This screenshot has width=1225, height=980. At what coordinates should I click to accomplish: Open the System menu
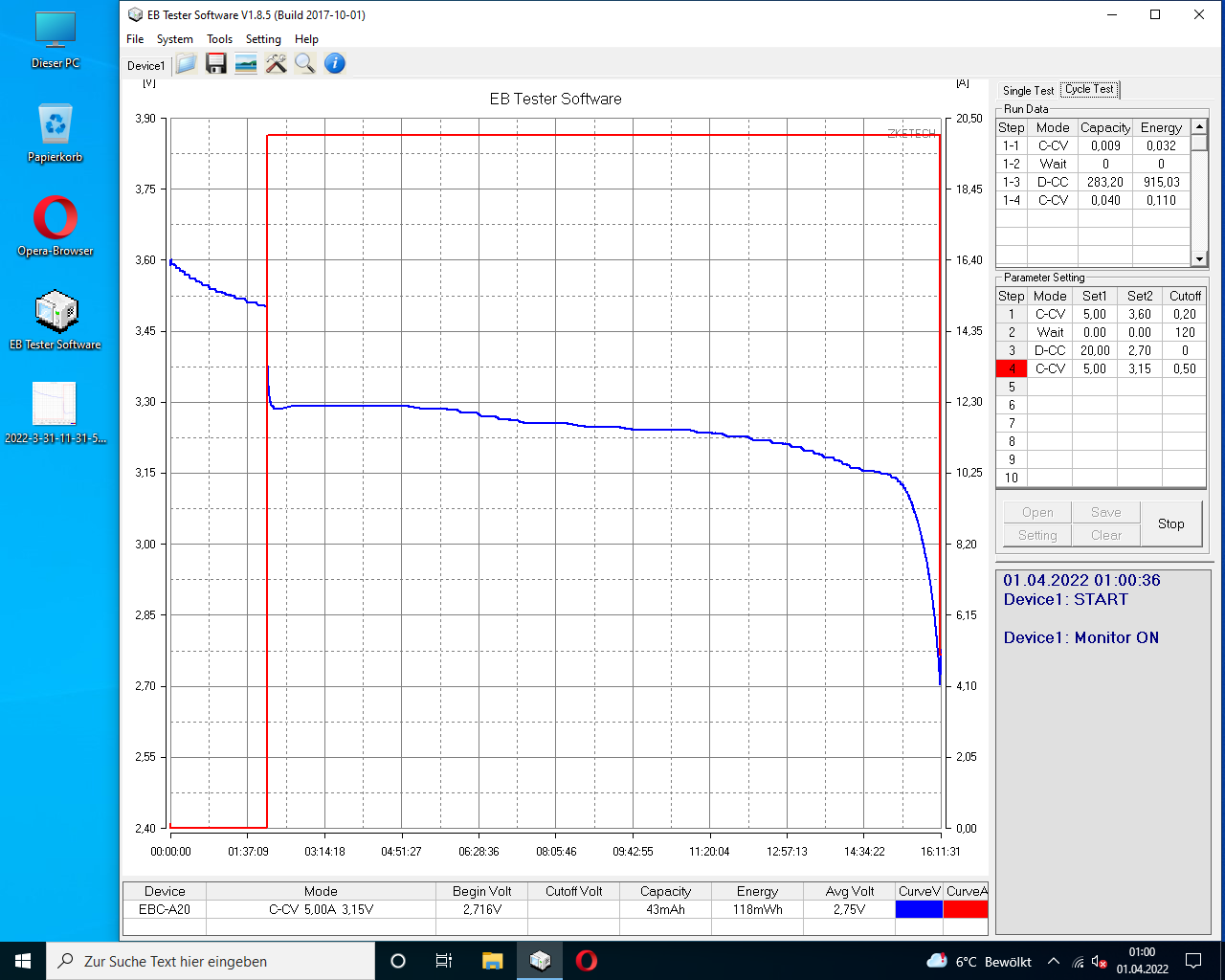click(x=175, y=39)
